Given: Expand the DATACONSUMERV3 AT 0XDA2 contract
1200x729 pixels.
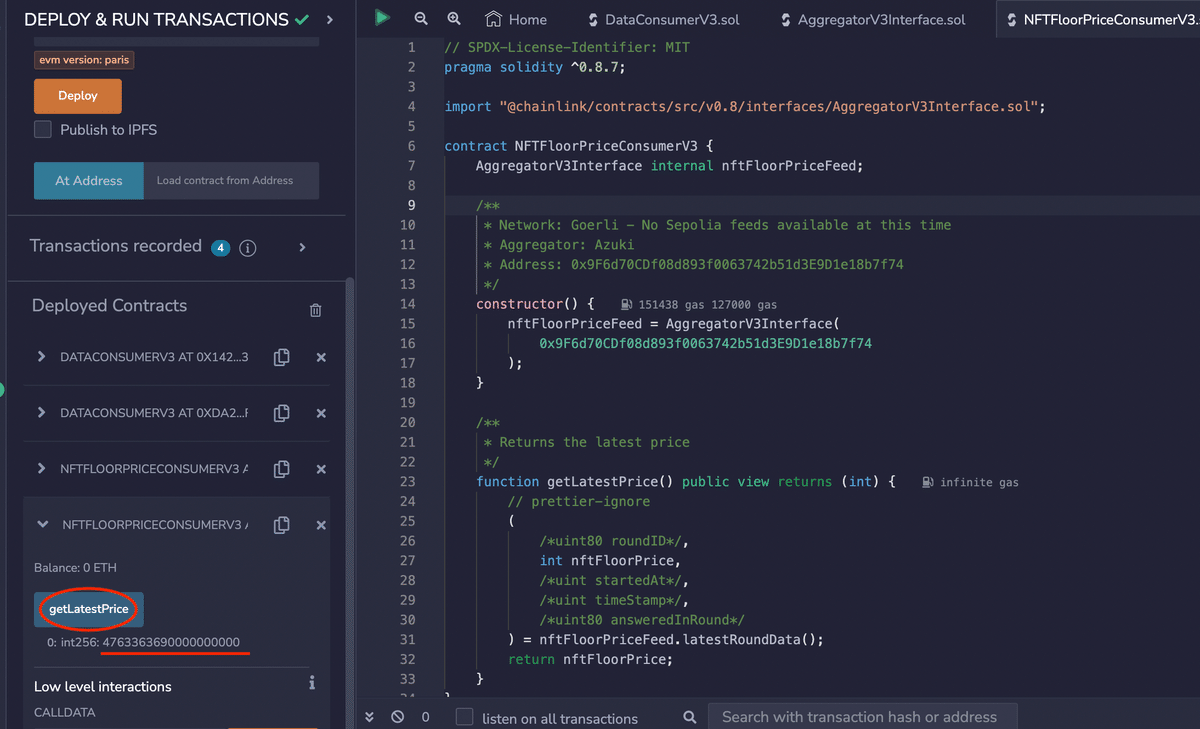Looking at the screenshot, I should [41, 413].
